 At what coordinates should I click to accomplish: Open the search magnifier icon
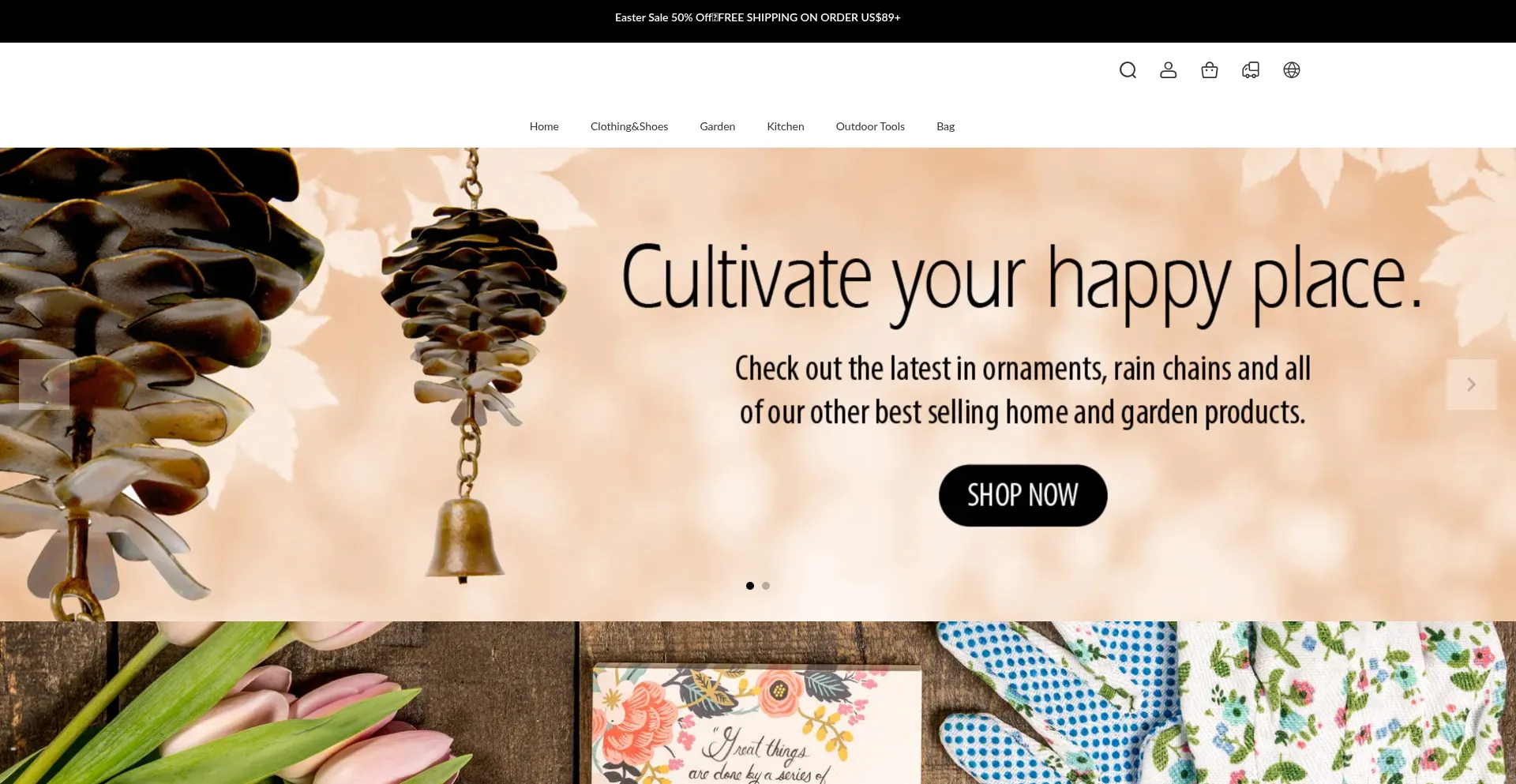tap(1128, 70)
